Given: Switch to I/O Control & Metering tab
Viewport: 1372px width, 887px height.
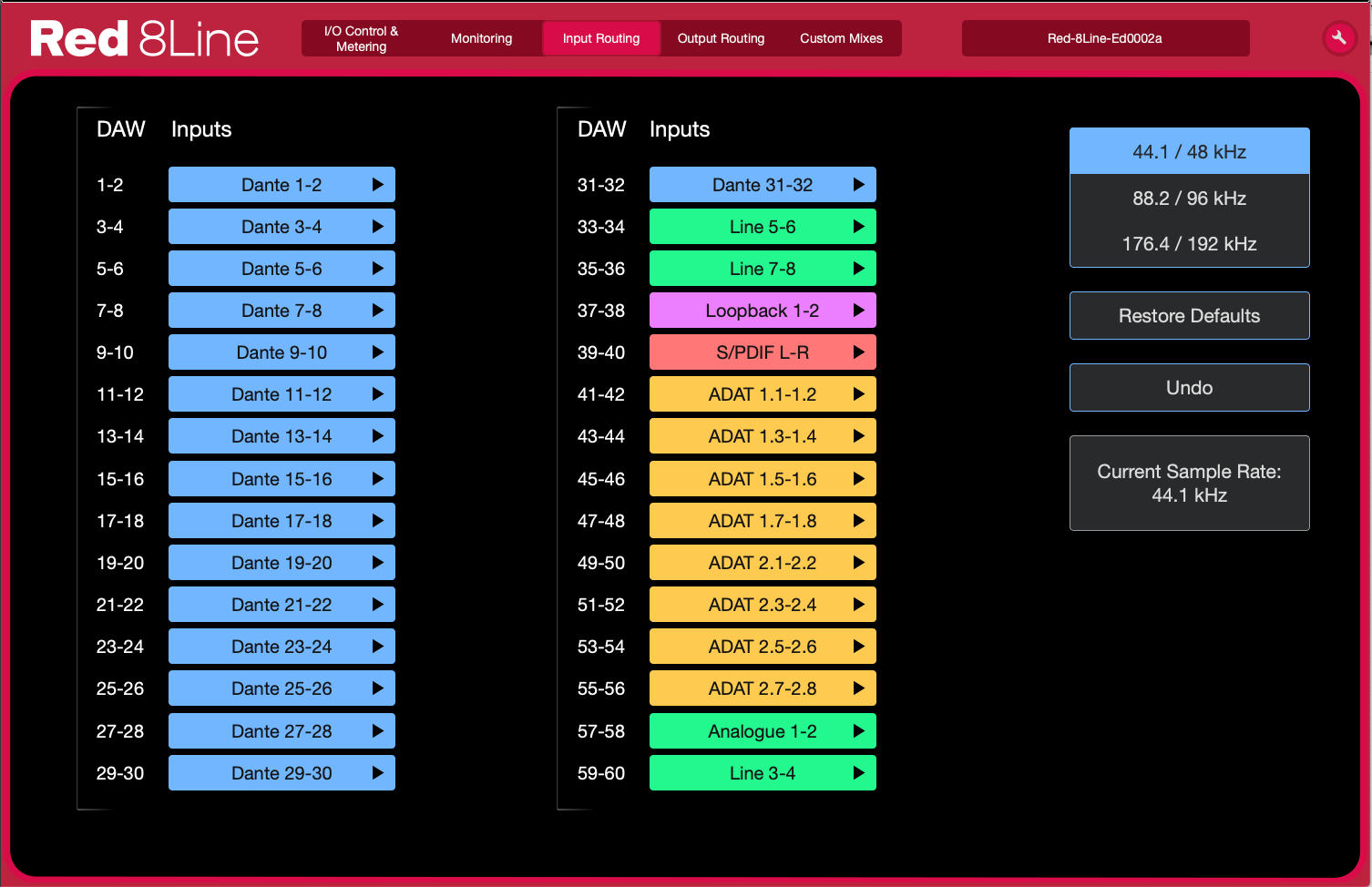Looking at the screenshot, I should pos(362,38).
